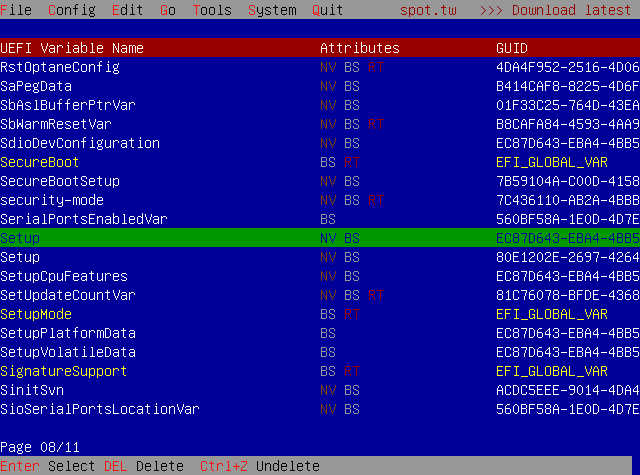This screenshot has width=640, height=475.
Task: Click the Quit menu item
Action: [327, 10]
